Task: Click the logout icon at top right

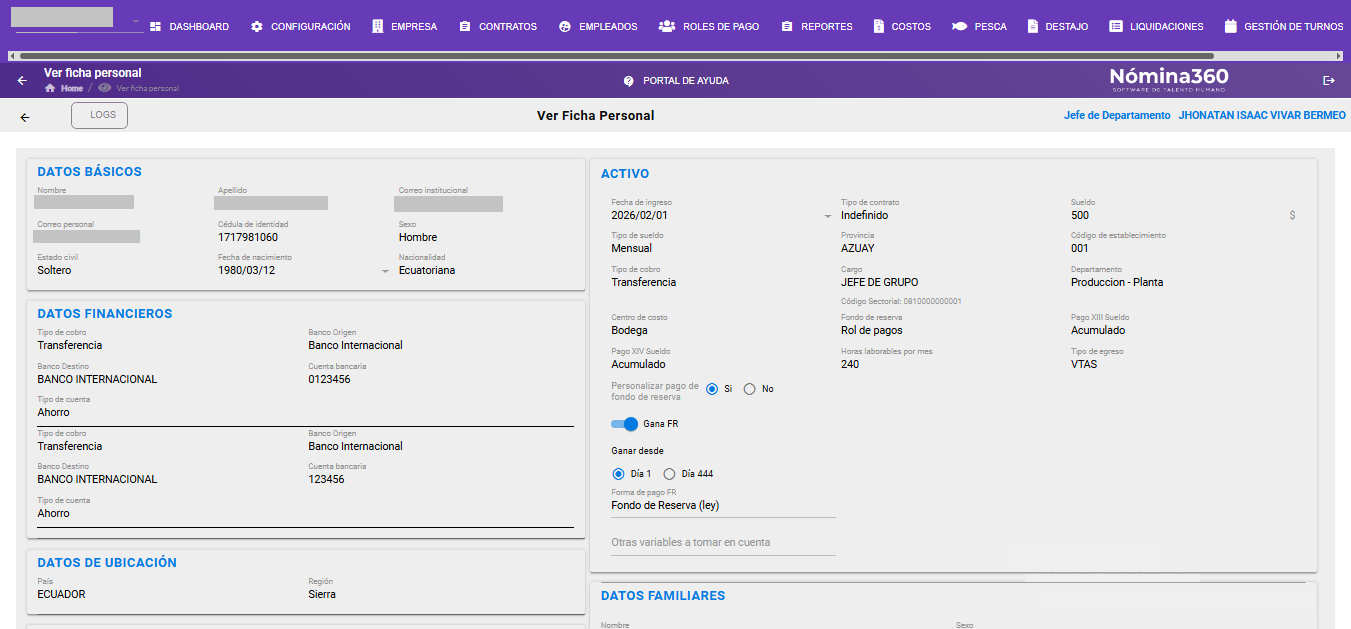Action: (x=1329, y=80)
